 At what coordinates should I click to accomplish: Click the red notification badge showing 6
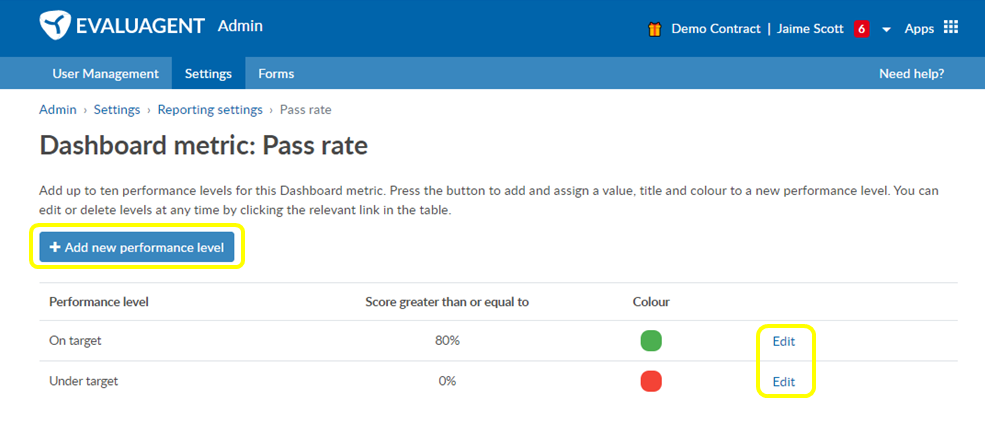click(861, 29)
